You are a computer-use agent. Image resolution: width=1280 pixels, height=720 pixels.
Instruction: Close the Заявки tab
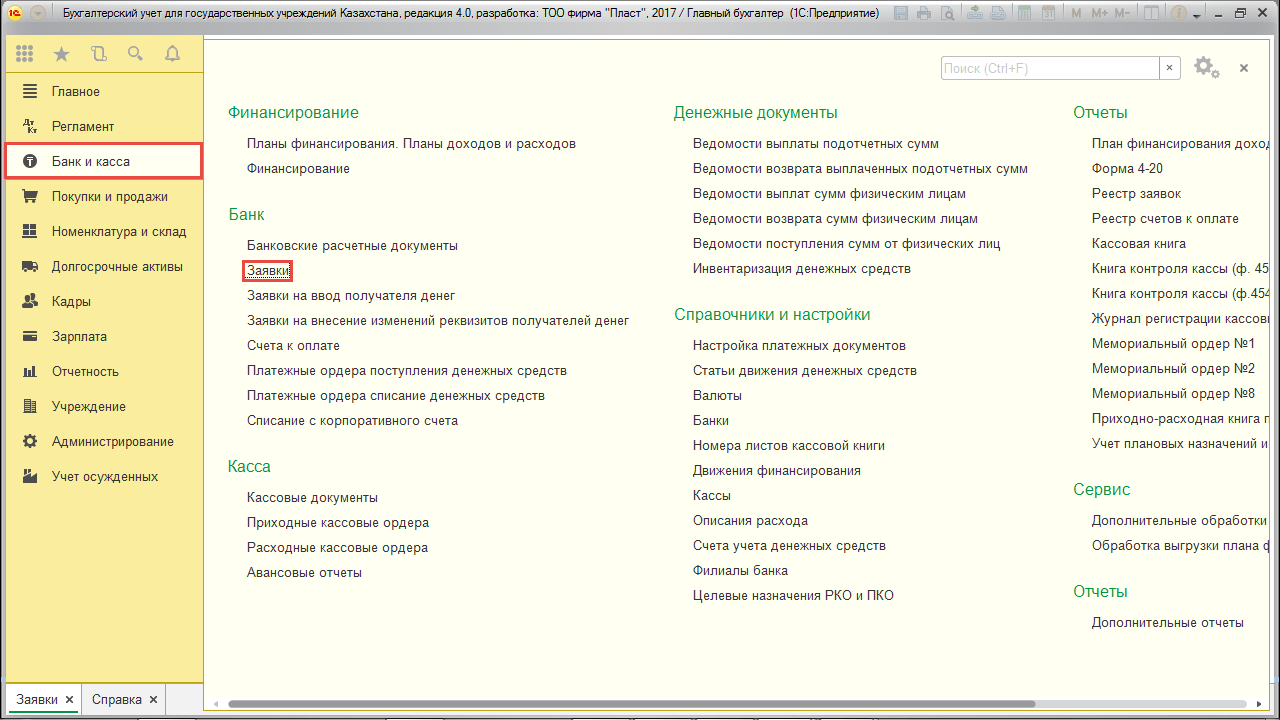pyautogui.click(x=69, y=699)
